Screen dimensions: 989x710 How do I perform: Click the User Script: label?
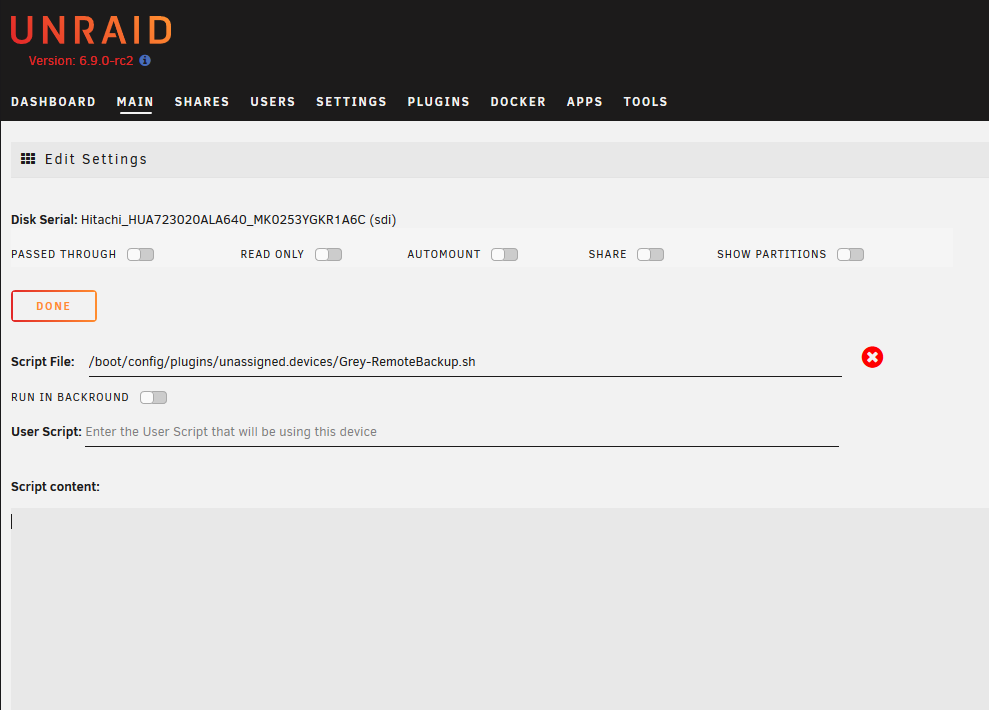click(x=46, y=432)
